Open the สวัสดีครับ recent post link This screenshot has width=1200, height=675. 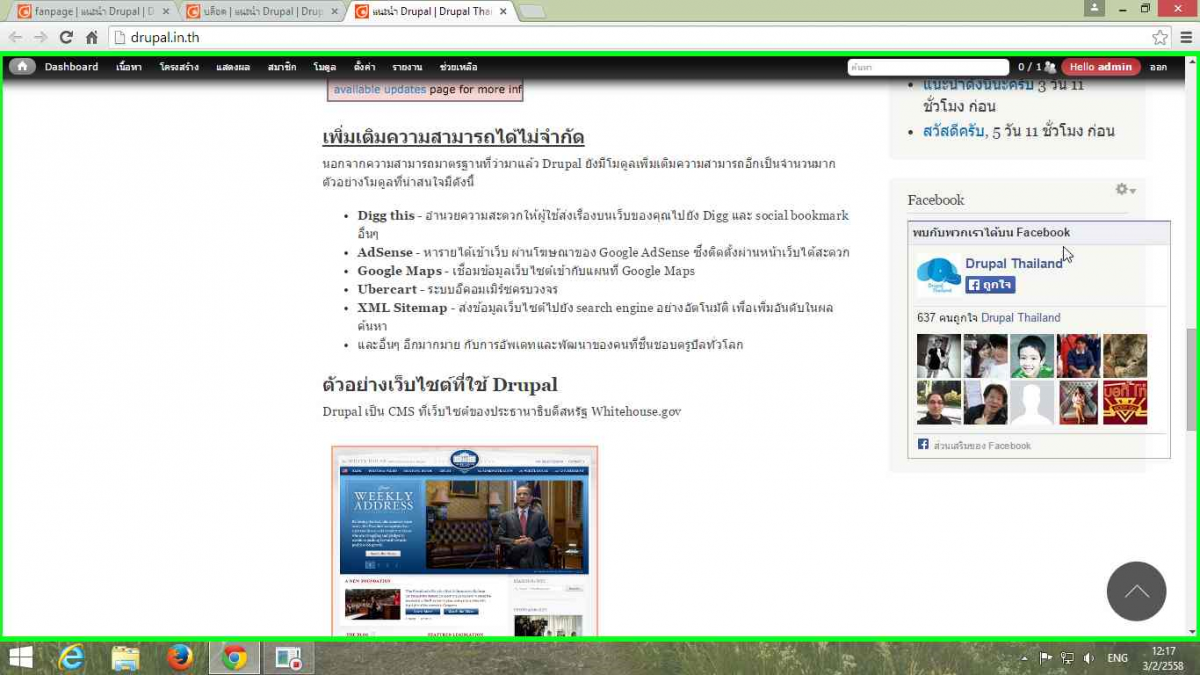(954, 131)
